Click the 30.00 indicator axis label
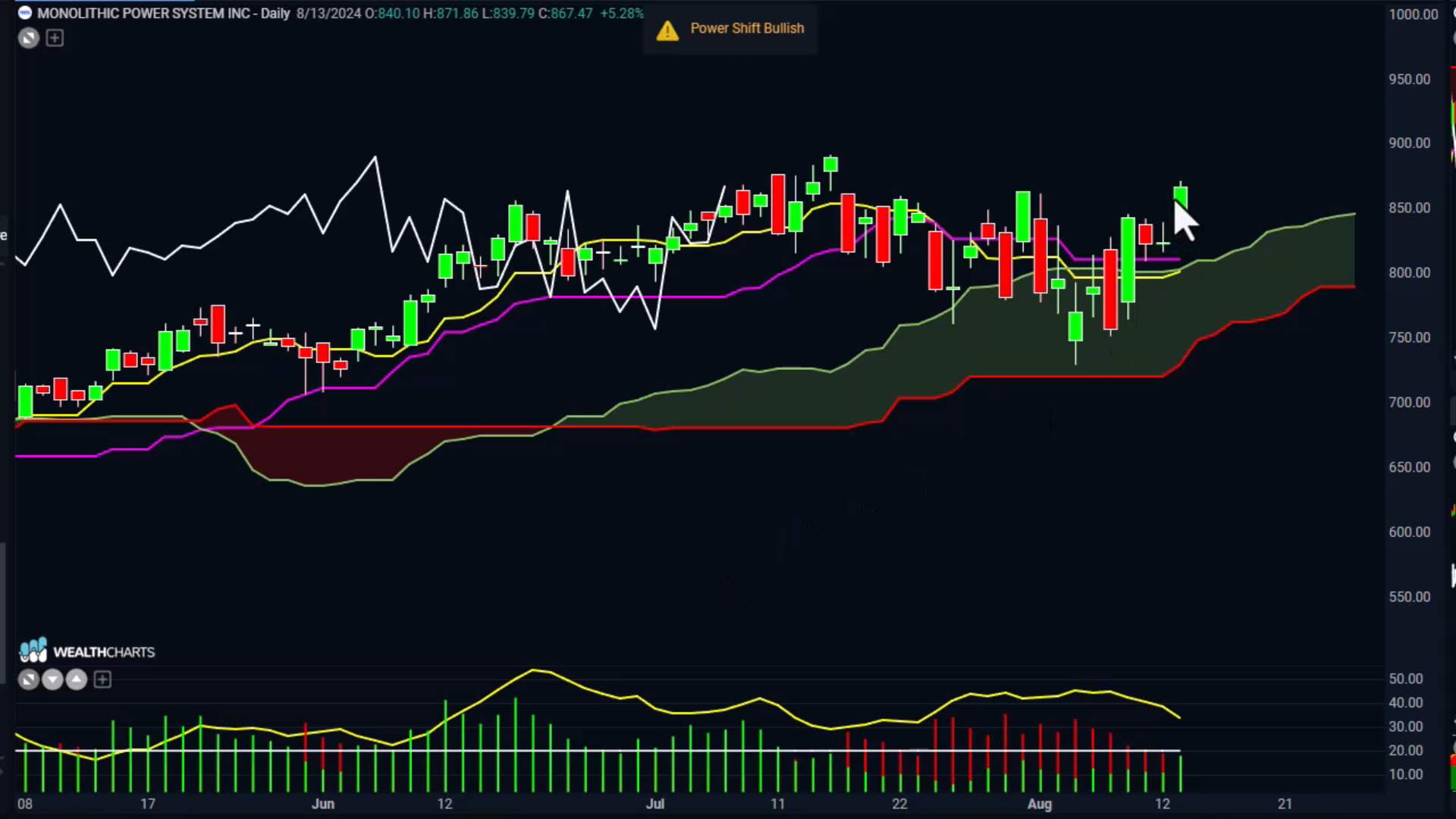 (x=1406, y=726)
